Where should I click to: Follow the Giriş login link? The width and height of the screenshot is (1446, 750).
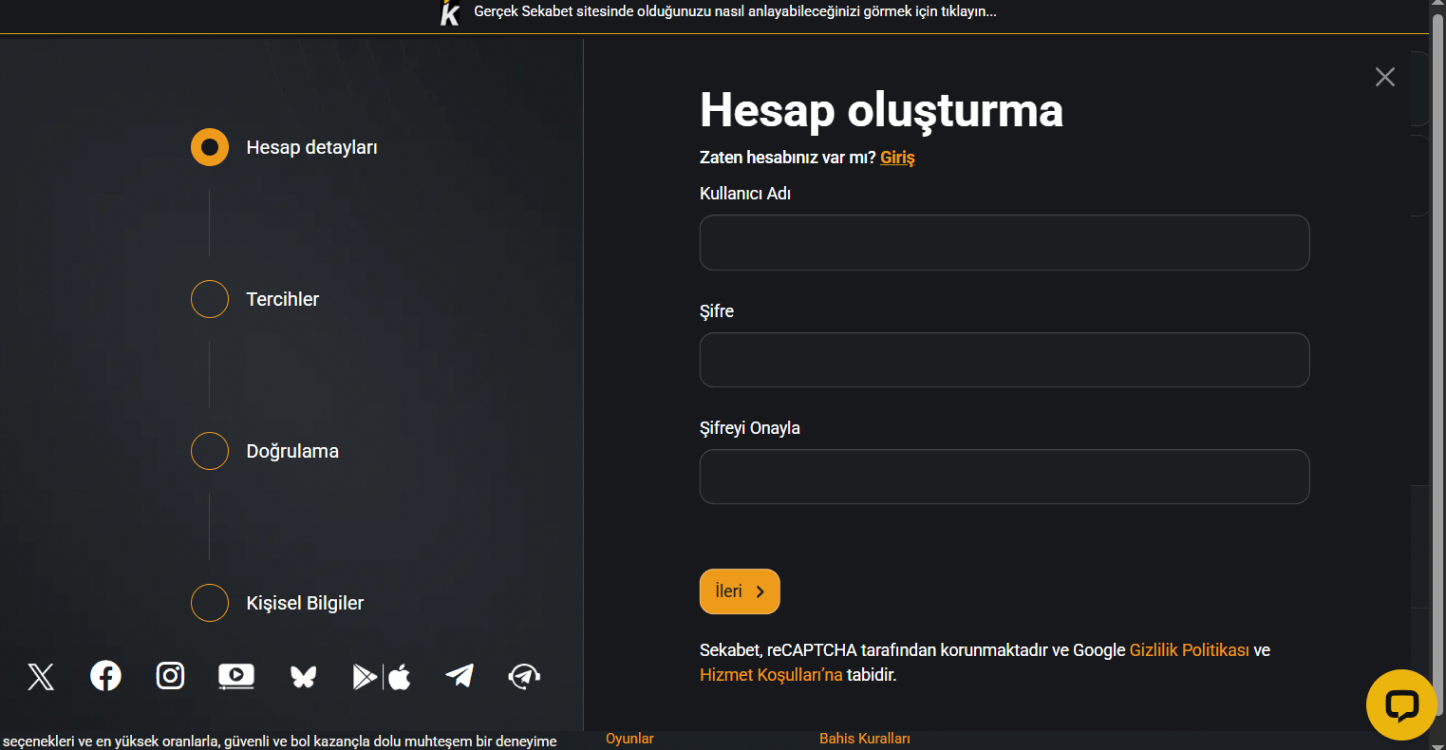[897, 158]
